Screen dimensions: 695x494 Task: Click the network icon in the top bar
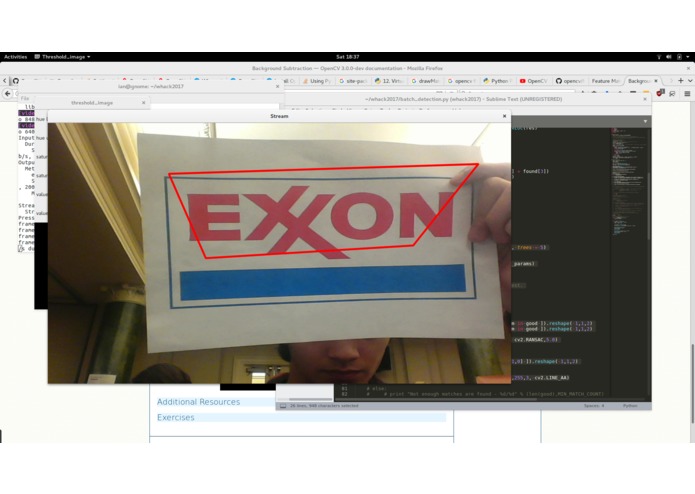pos(659,57)
